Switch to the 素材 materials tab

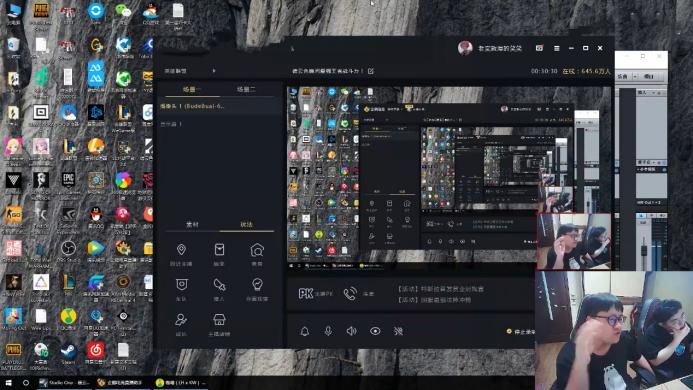coord(192,225)
